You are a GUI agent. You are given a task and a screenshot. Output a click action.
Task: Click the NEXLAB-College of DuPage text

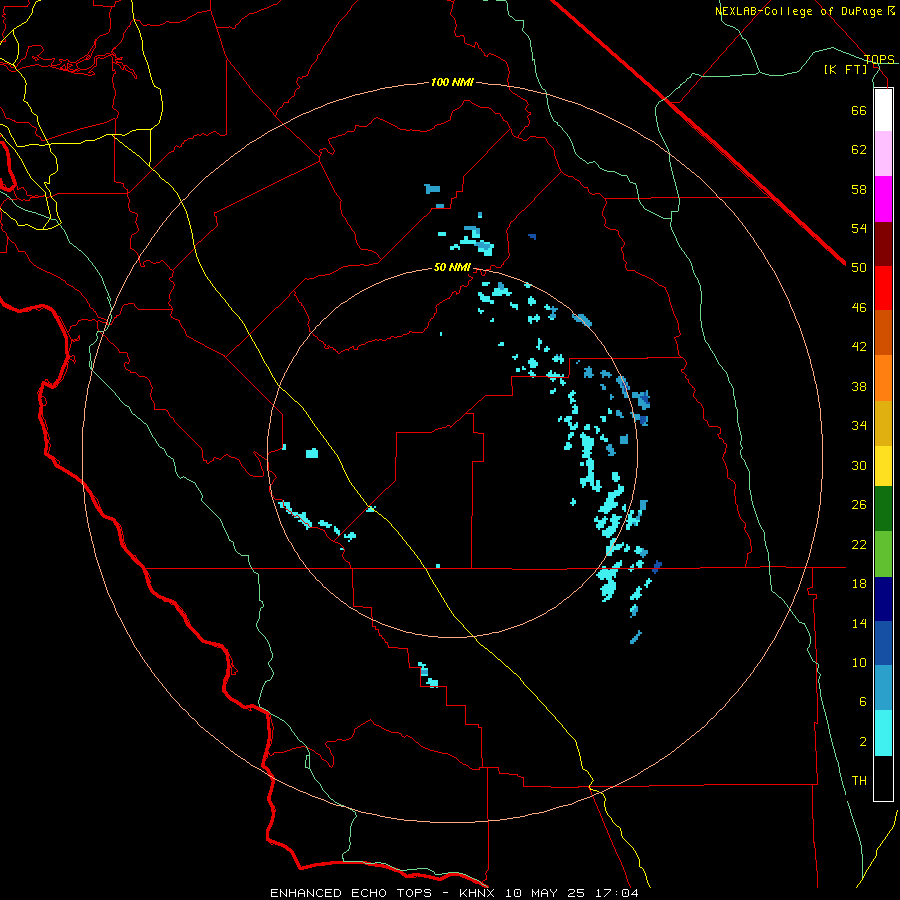pyautogui.click(x=800, y=11)
